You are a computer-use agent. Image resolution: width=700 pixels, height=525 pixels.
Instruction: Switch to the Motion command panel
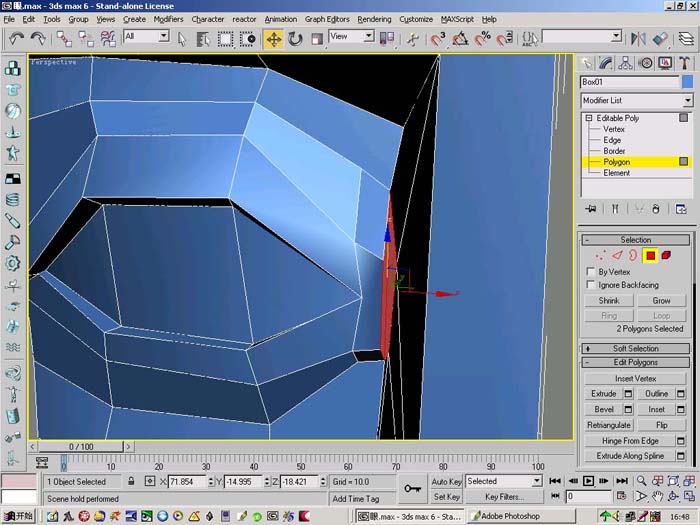(x=646, y=63)
